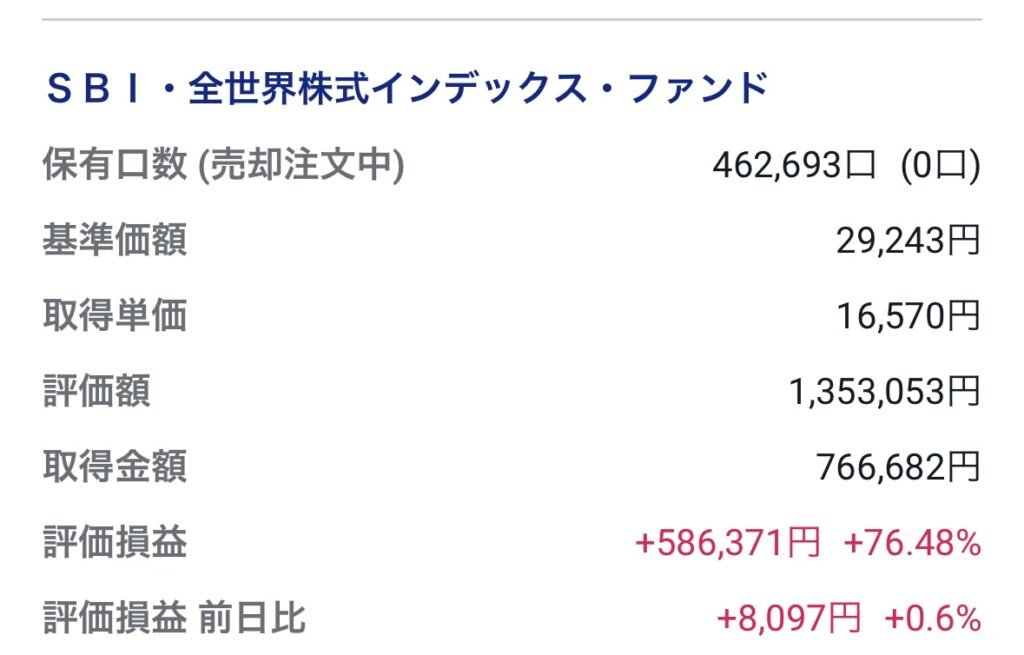The image size is (1024, 655).
Task: Click the 評価額 label
Action: pos(96,392)
